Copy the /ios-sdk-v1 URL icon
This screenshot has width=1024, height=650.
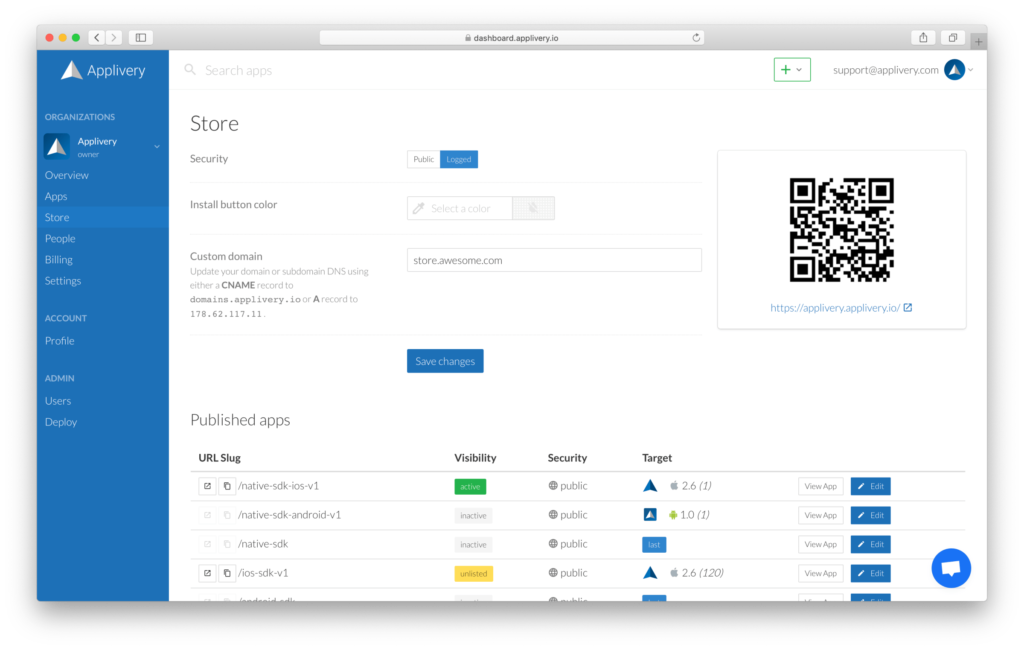[x=227, y=573]
